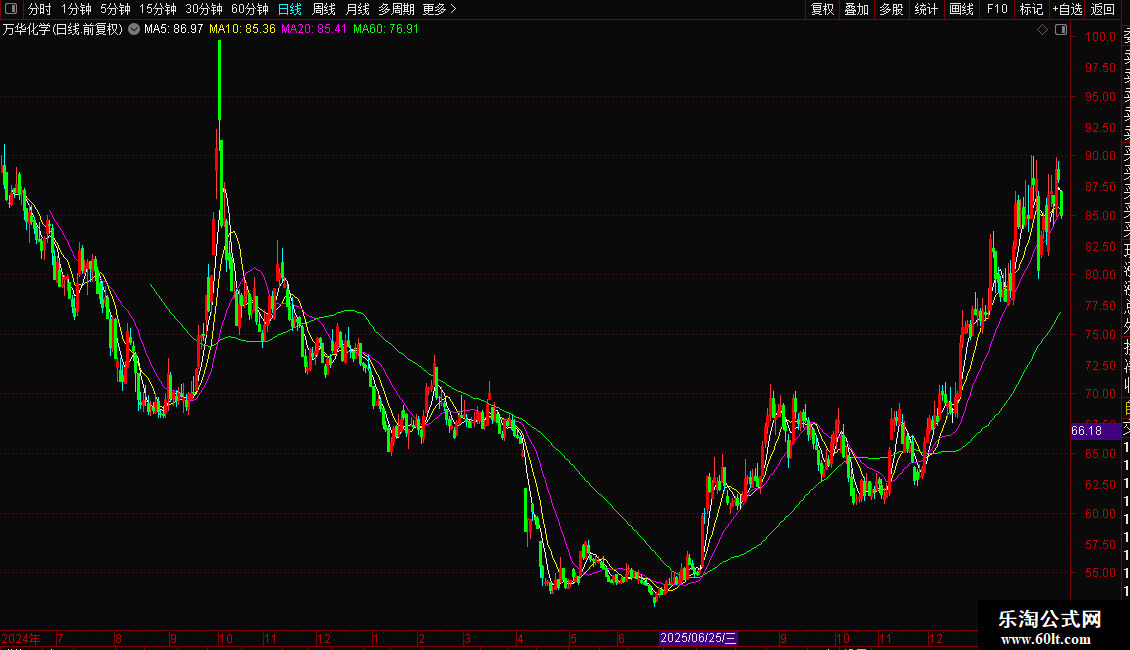Image resolution: width=1130 pixels, height=650 pixels.
Task: Click the MA20 indicator value label
Action: 314,29
